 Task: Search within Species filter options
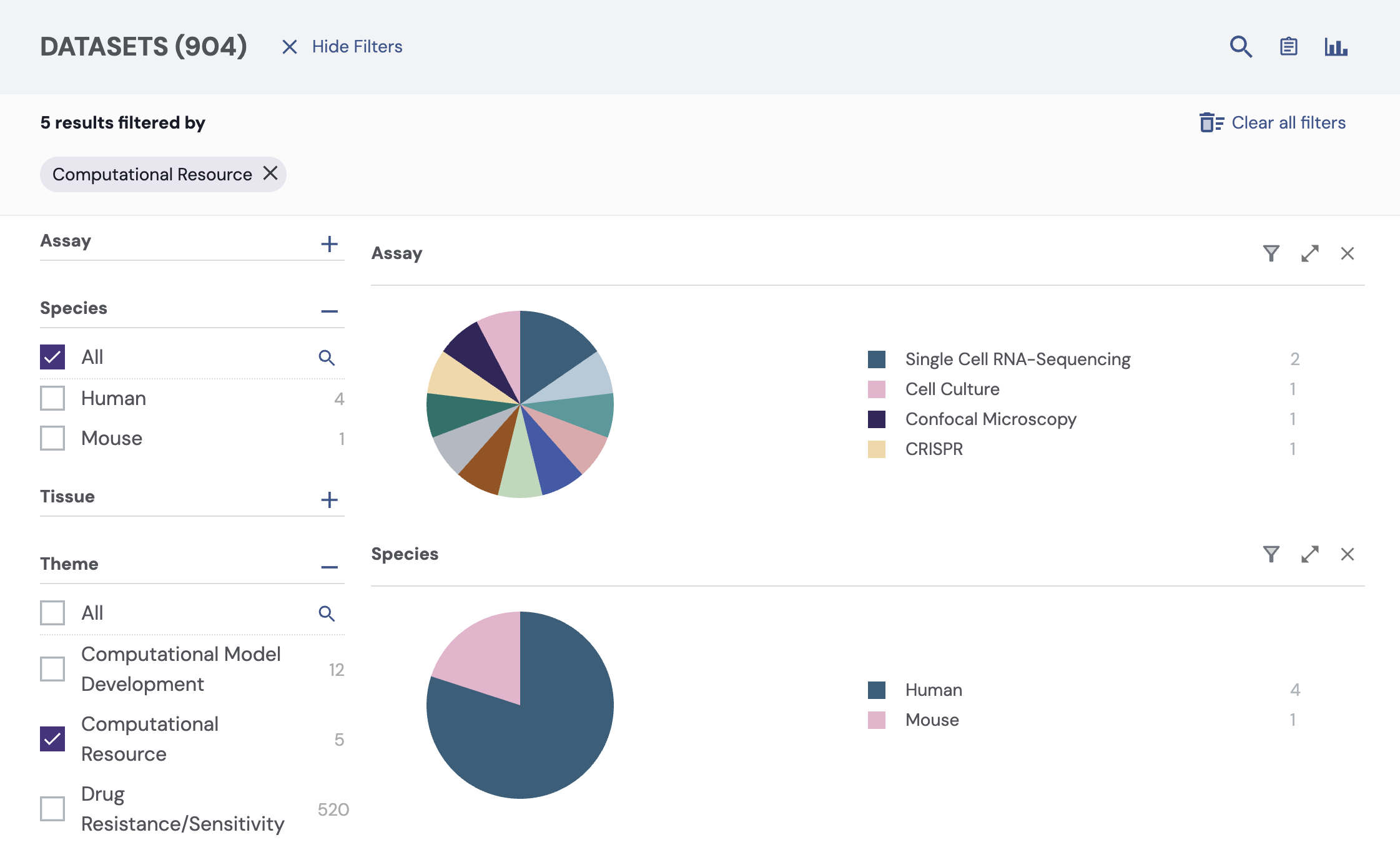327,358
